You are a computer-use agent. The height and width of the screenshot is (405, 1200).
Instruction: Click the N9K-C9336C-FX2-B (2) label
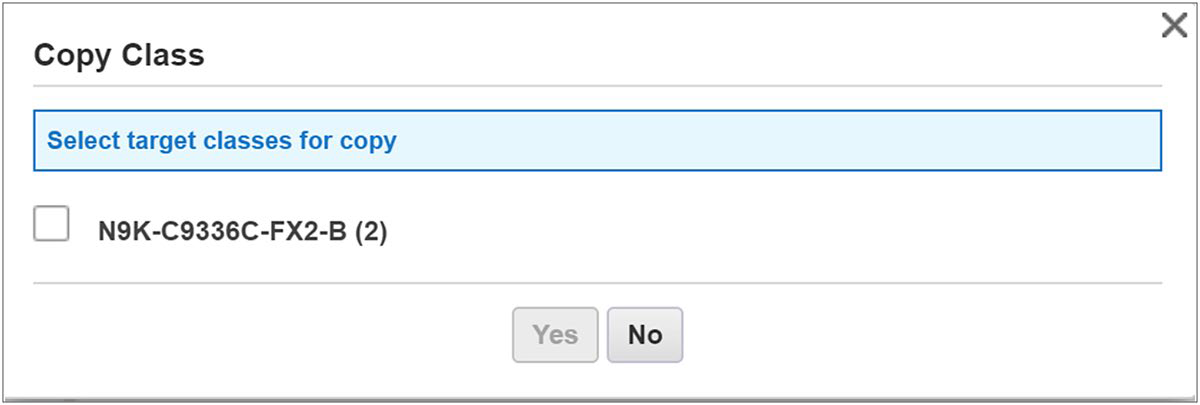click(242, 231)
